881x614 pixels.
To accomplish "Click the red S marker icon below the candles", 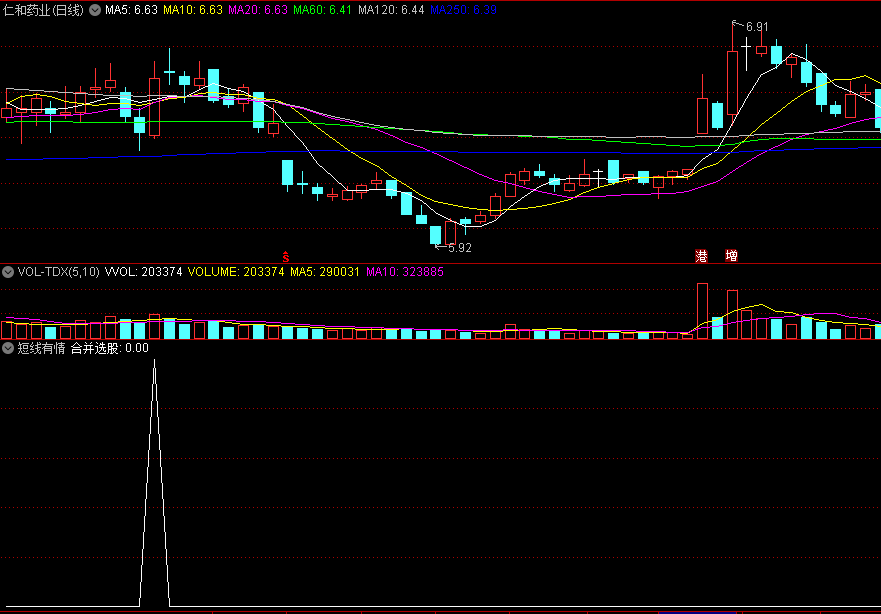I will pyautogui.click(x=285, y=257).
